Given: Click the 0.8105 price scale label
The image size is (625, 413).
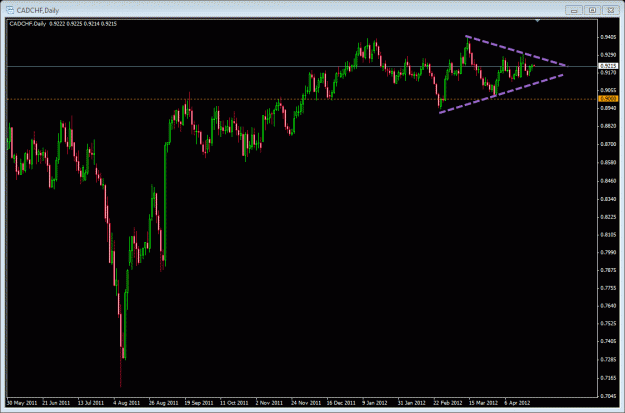Looking at the screenshot, I should click(x=608, y=235).
